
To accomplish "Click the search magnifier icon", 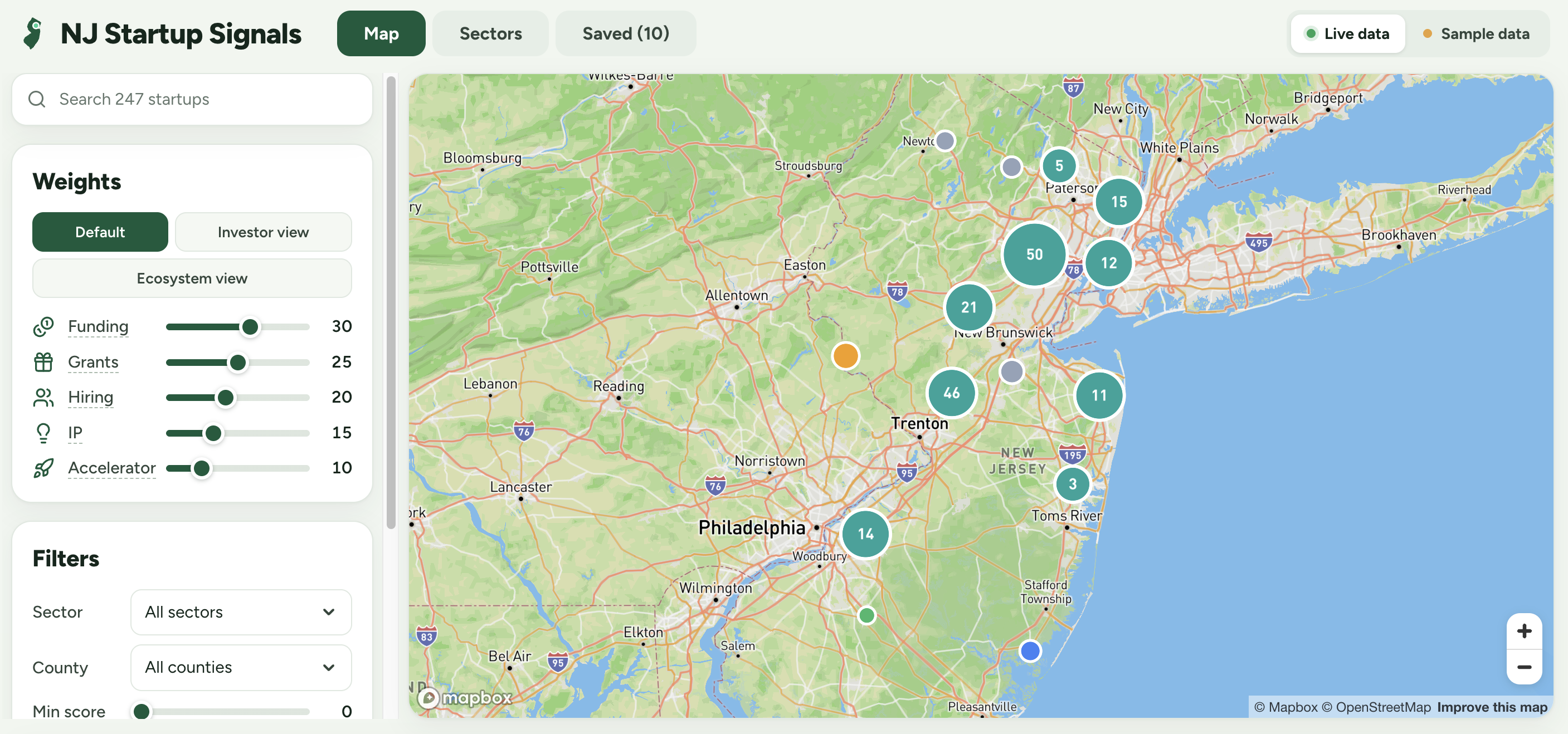I will coord(37,99).
